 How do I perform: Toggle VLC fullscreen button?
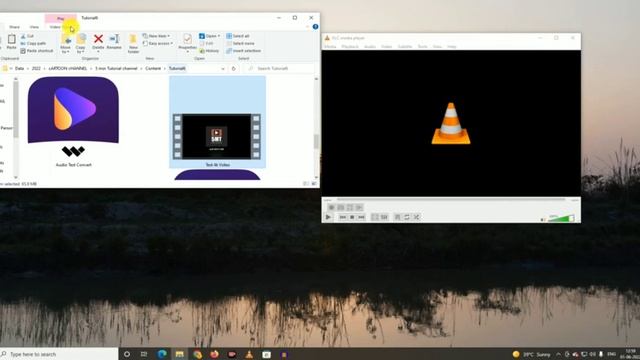tap(375, 217)
